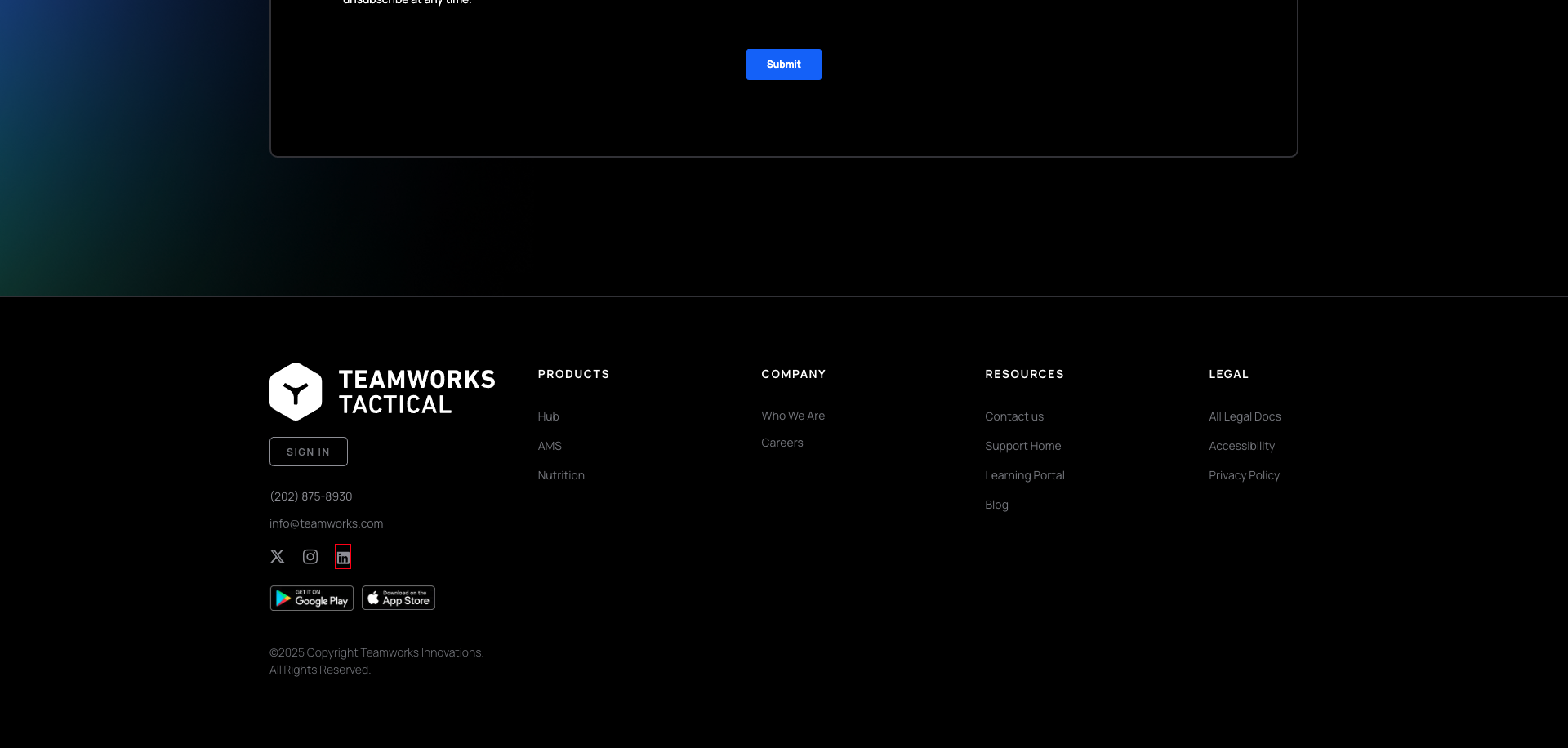Email info@teamworks.com
This screenshot has width=1568, height=748.
pyautogui.click(x=327, y=523)
